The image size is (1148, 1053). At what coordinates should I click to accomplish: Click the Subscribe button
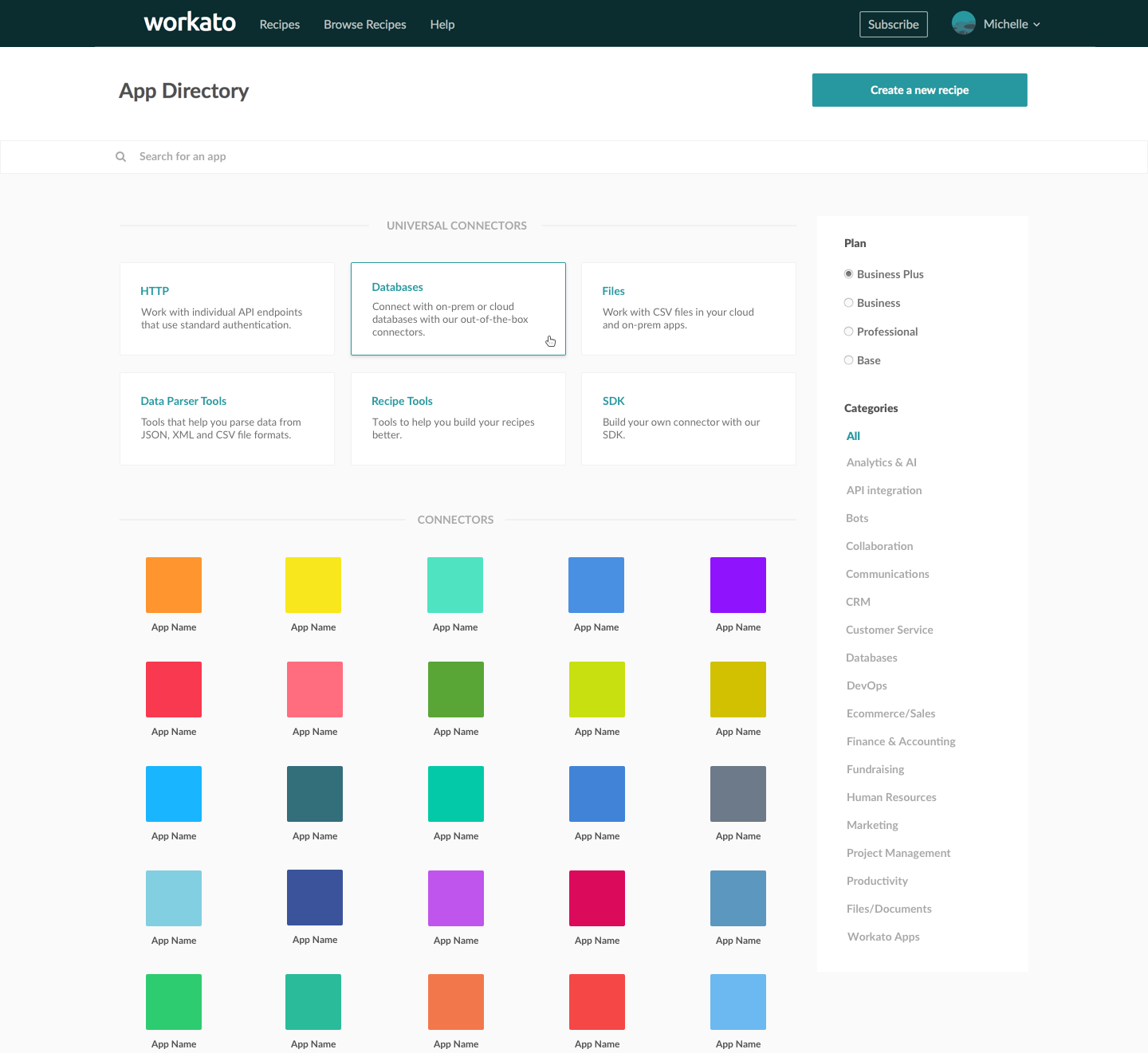pyautogui.click(x=894, y=25)
